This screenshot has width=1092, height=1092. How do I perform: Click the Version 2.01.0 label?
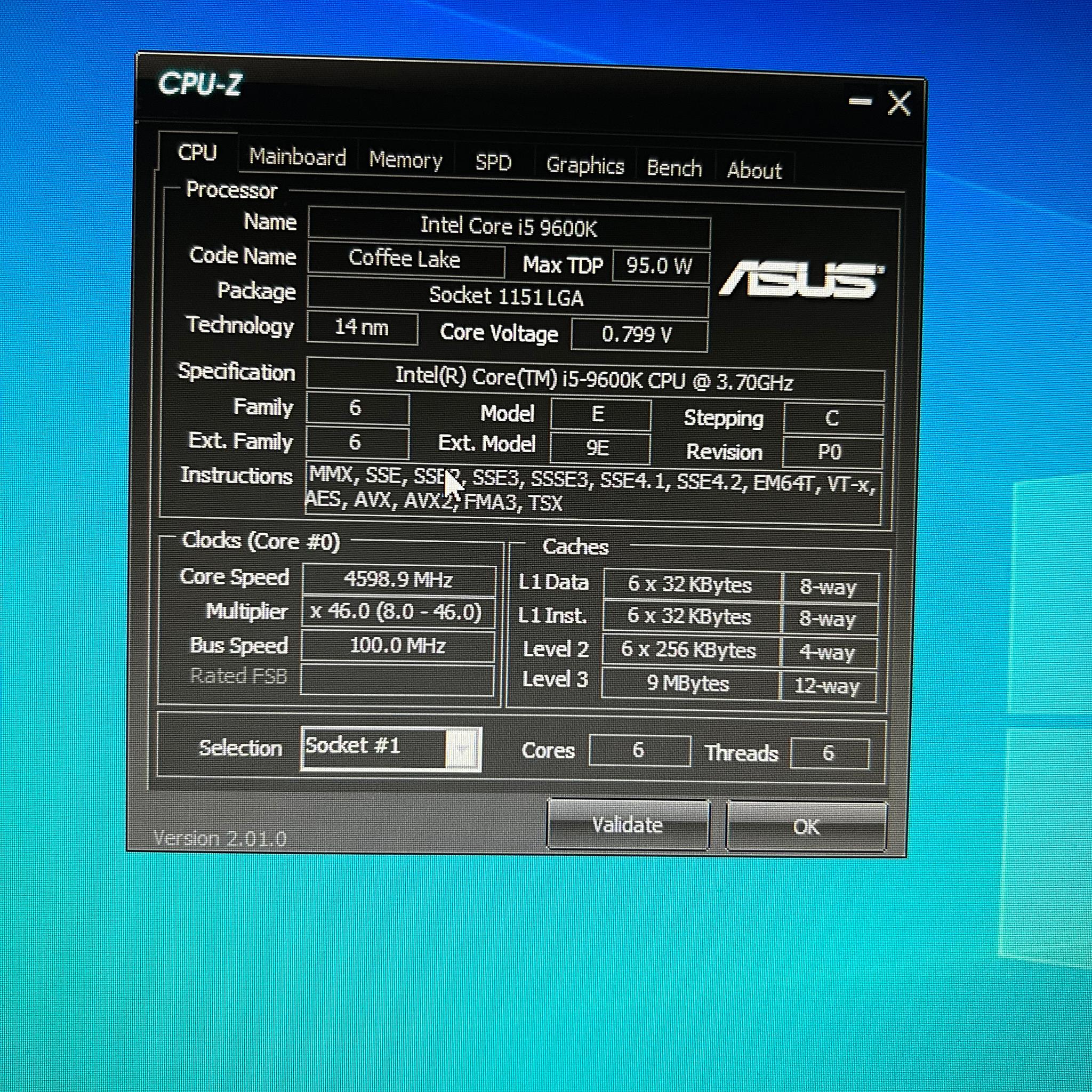220,838
